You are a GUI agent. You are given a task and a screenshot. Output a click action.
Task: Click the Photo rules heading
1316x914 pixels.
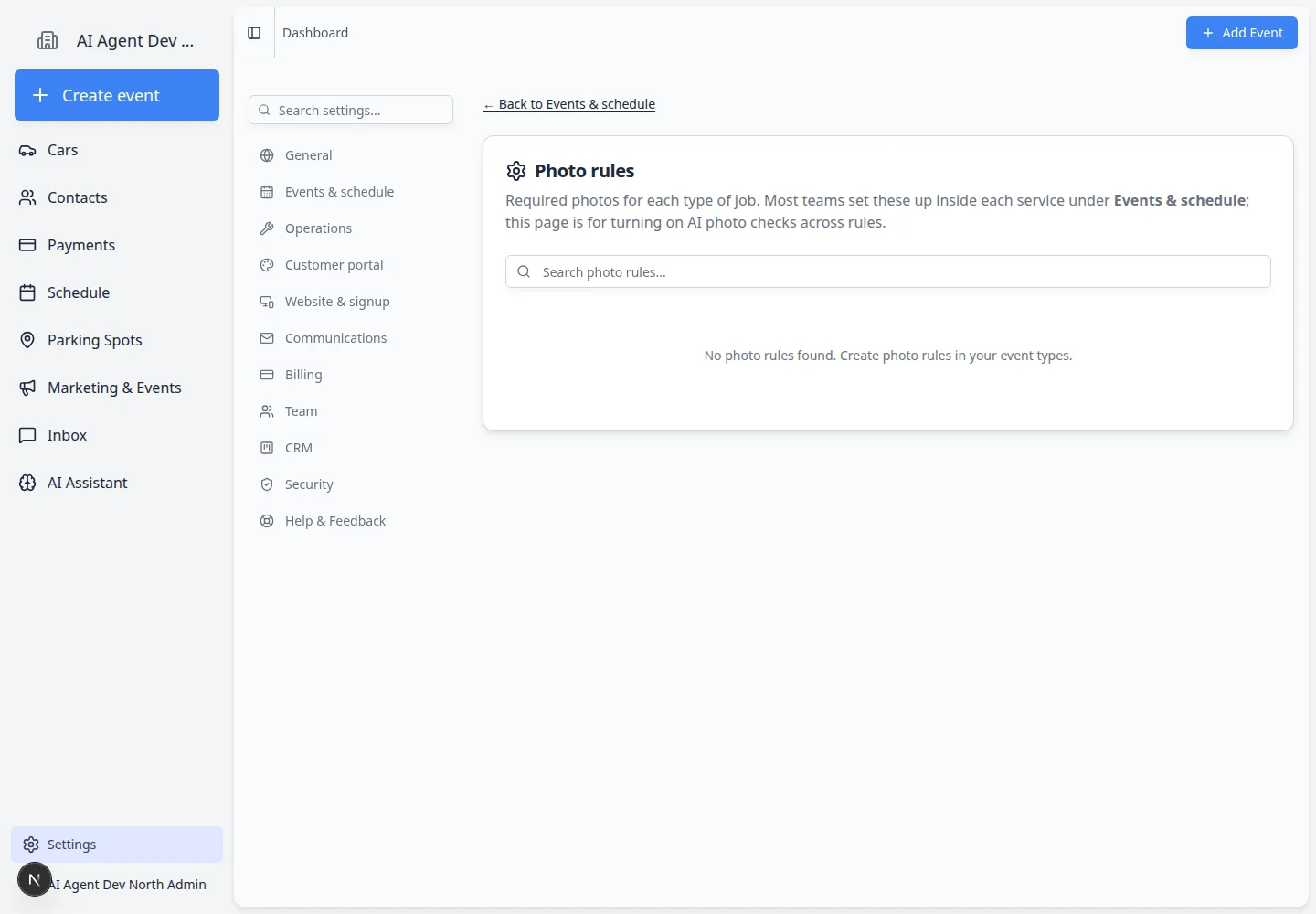pyautogui.click(x=585, y=171)
